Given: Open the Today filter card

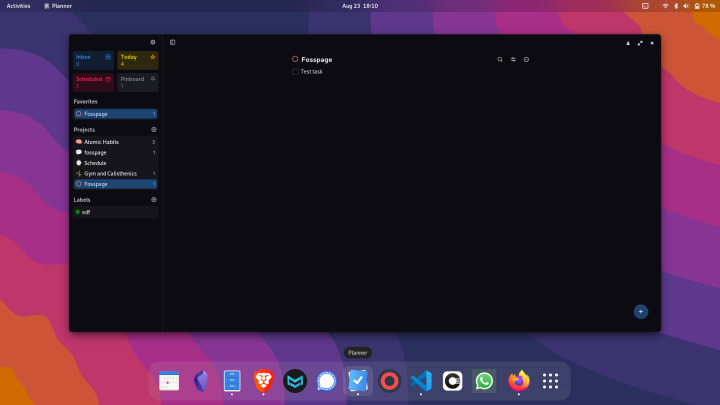Looking at the screenshot, I should (137, 60).
